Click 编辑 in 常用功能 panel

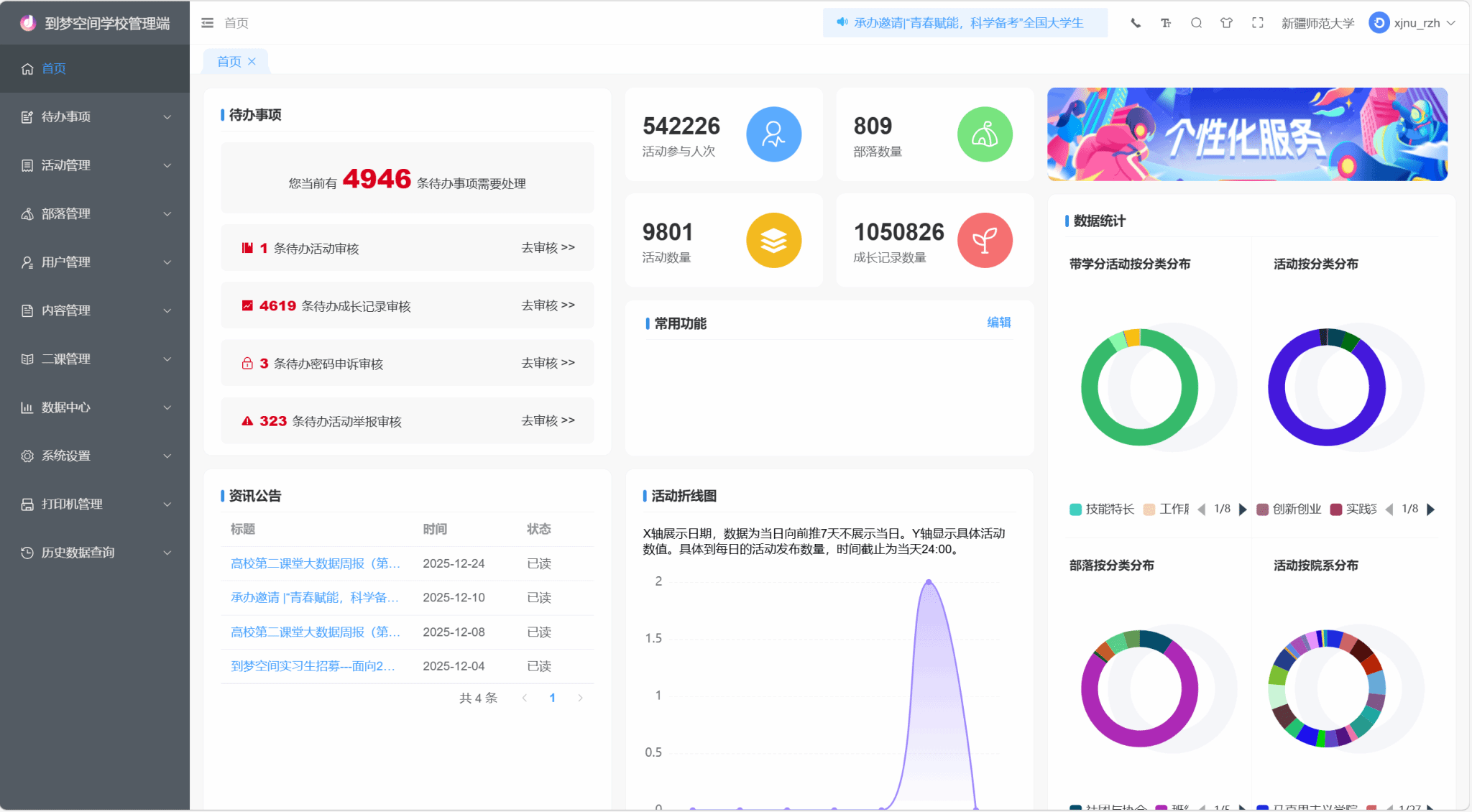coord(998,323)
